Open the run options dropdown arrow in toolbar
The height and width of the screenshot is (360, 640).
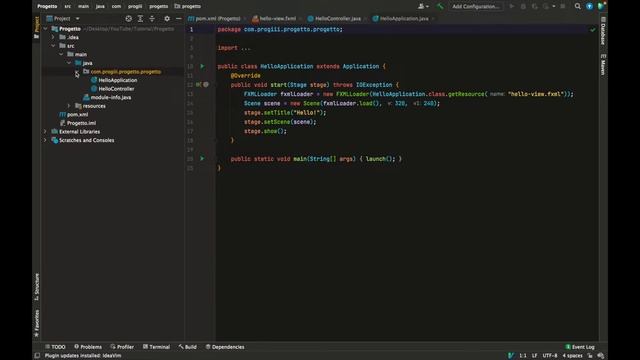(x=553, y=6)
